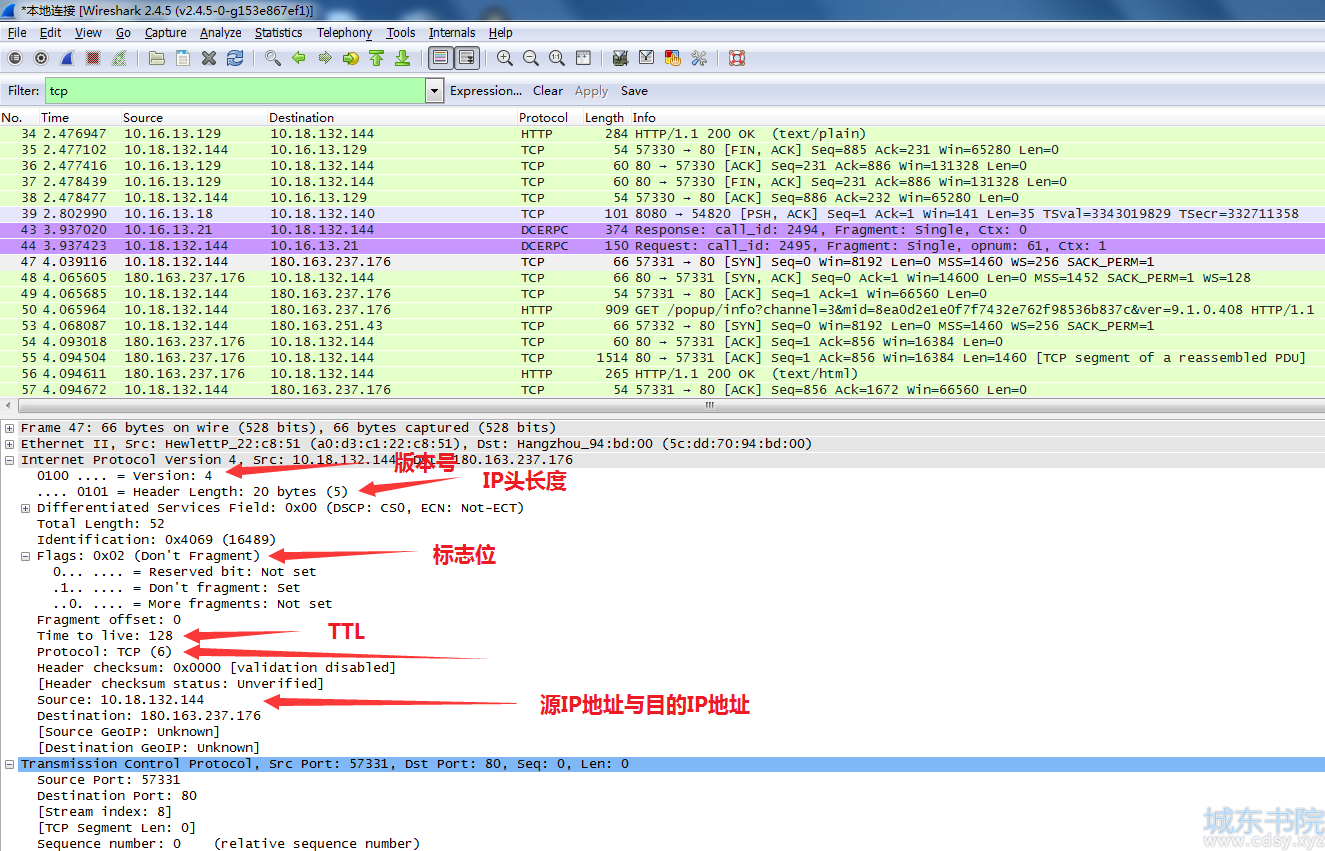1325x851 pixels.
Task: Select packet 43 DCERPC Response row
Action: [x=662, y=230]
